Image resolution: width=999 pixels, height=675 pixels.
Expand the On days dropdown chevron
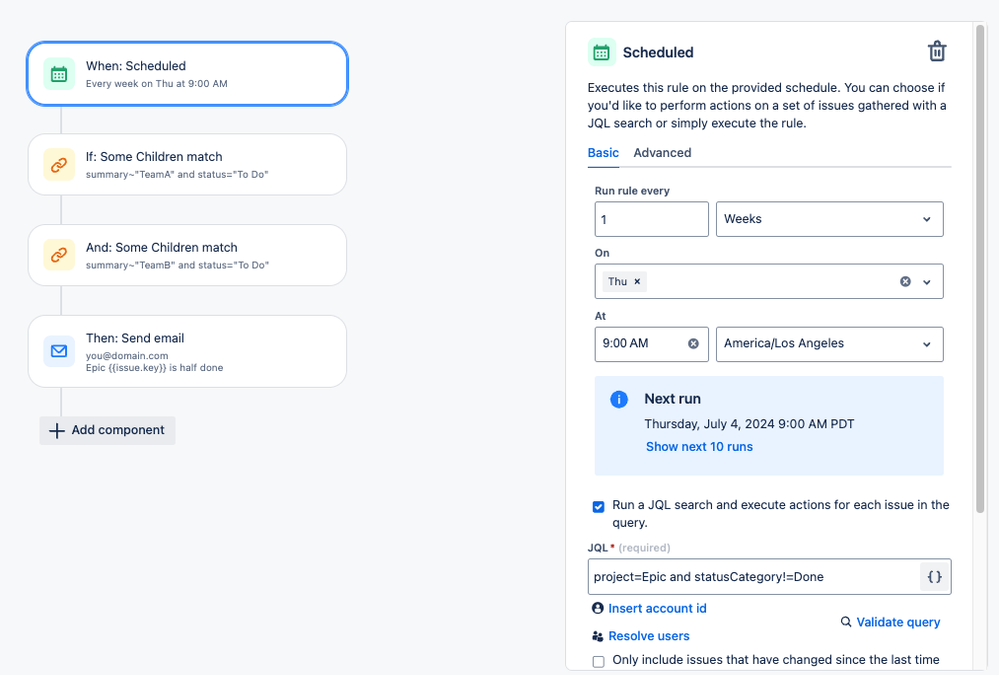tap(927, 282)
